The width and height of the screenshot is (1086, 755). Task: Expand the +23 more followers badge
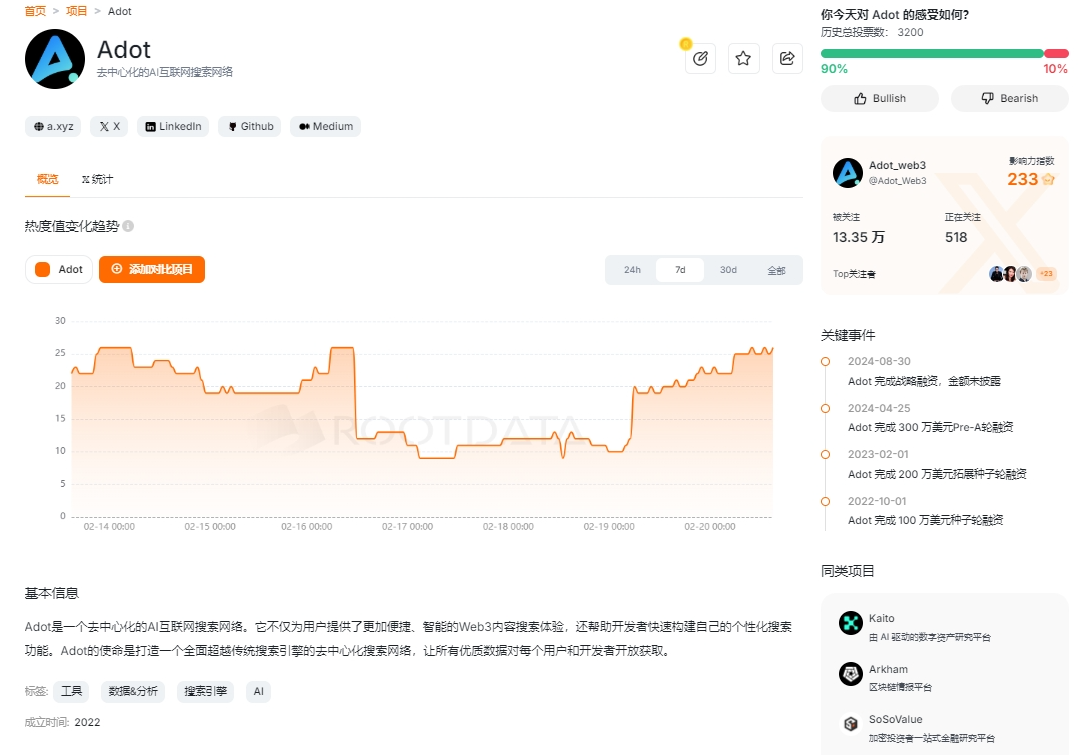(x=1046, y=274)
